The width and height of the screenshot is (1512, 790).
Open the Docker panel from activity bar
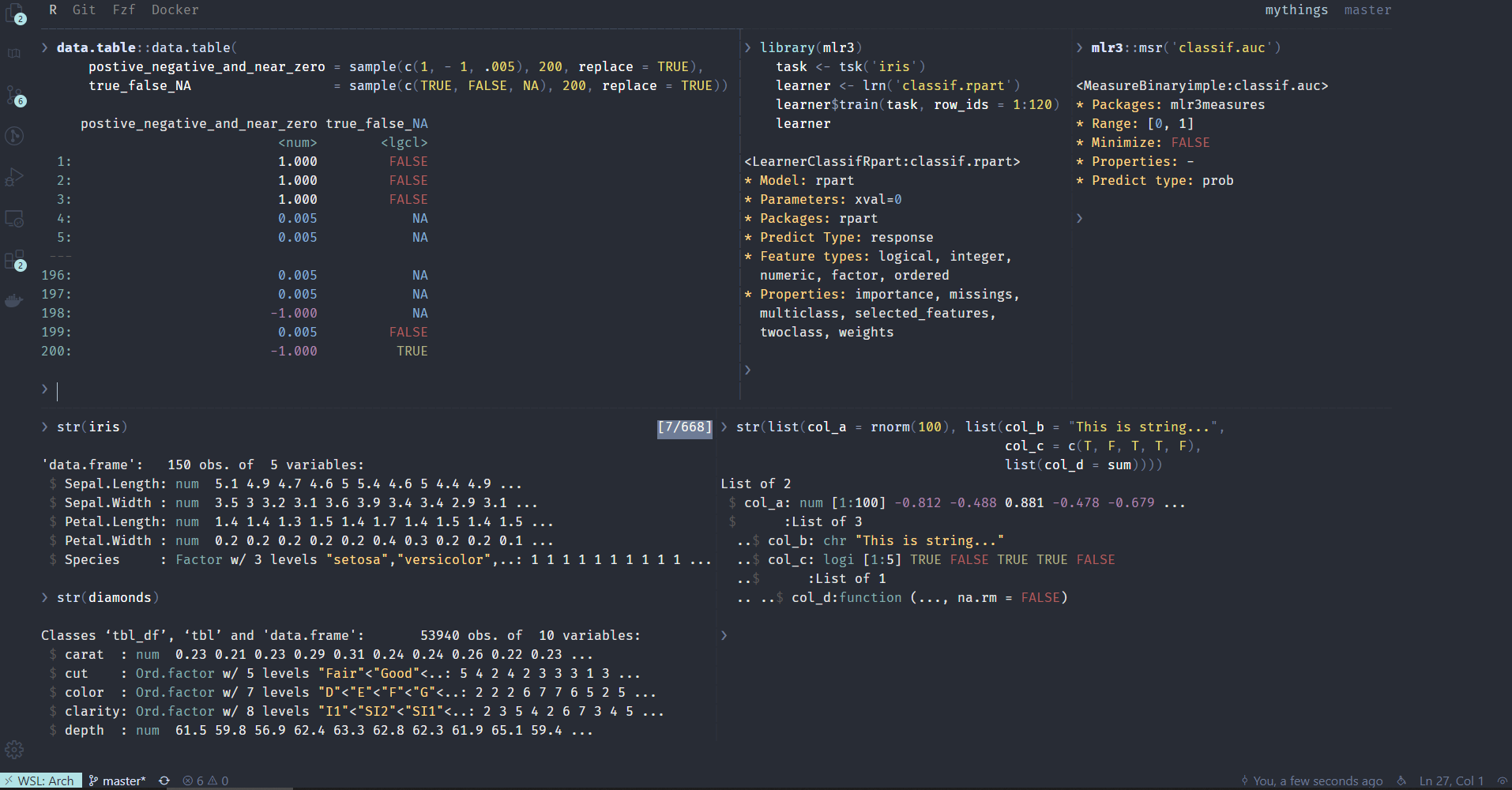click(x=14, y=301)
